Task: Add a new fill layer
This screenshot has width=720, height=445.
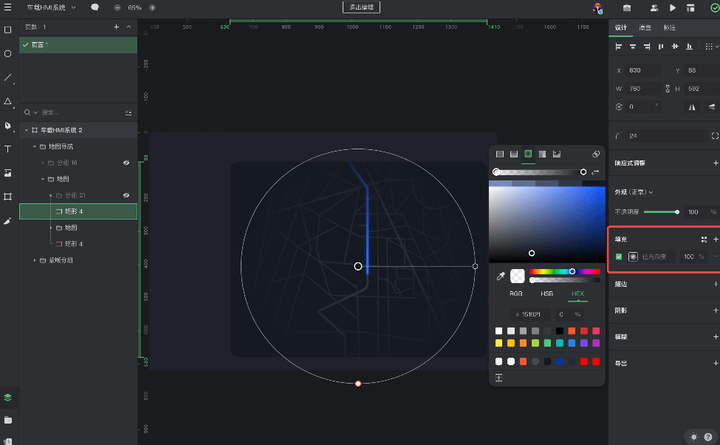Action: click(715, 239)
